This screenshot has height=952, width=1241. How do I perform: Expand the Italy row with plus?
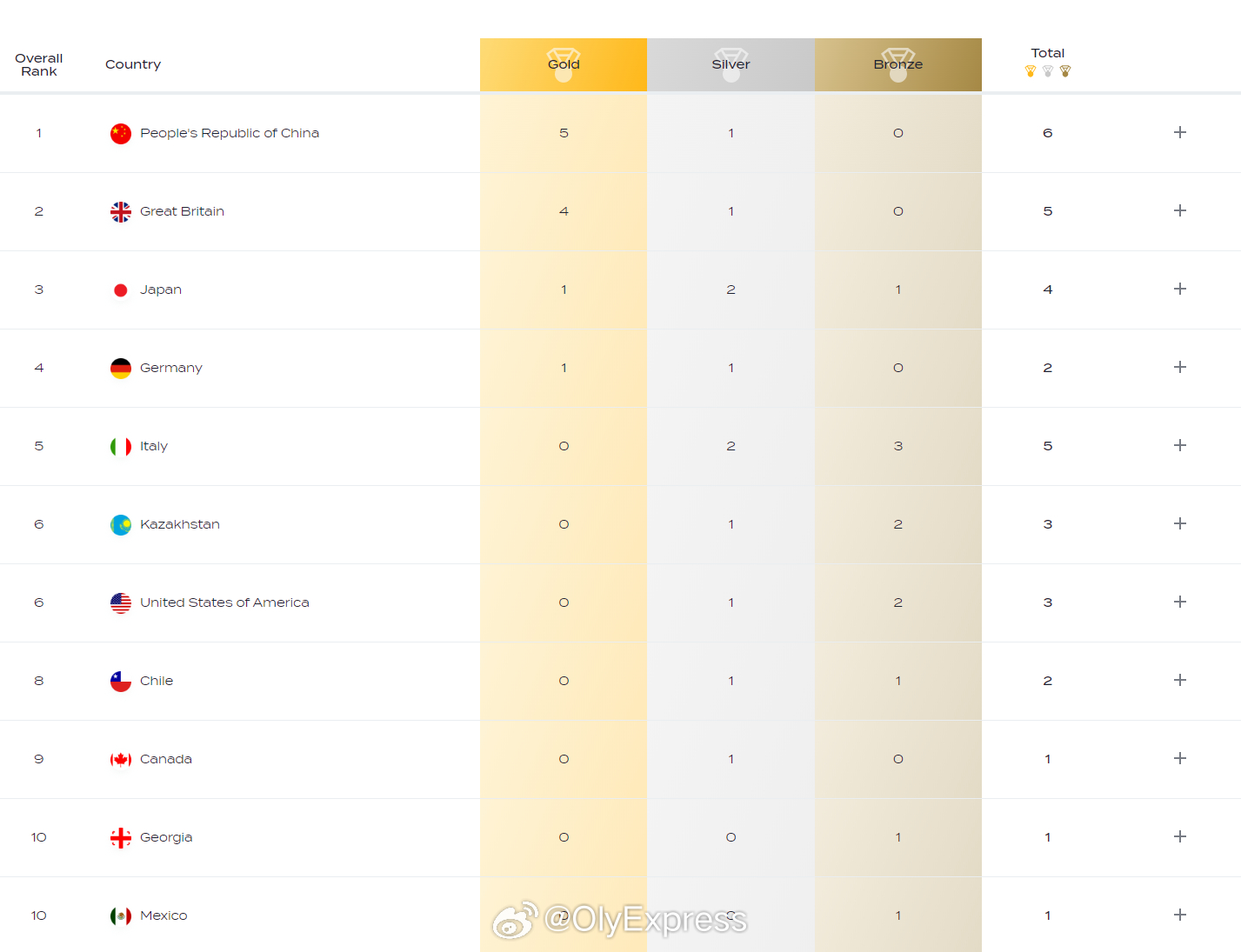click(x=1180, y=445)
